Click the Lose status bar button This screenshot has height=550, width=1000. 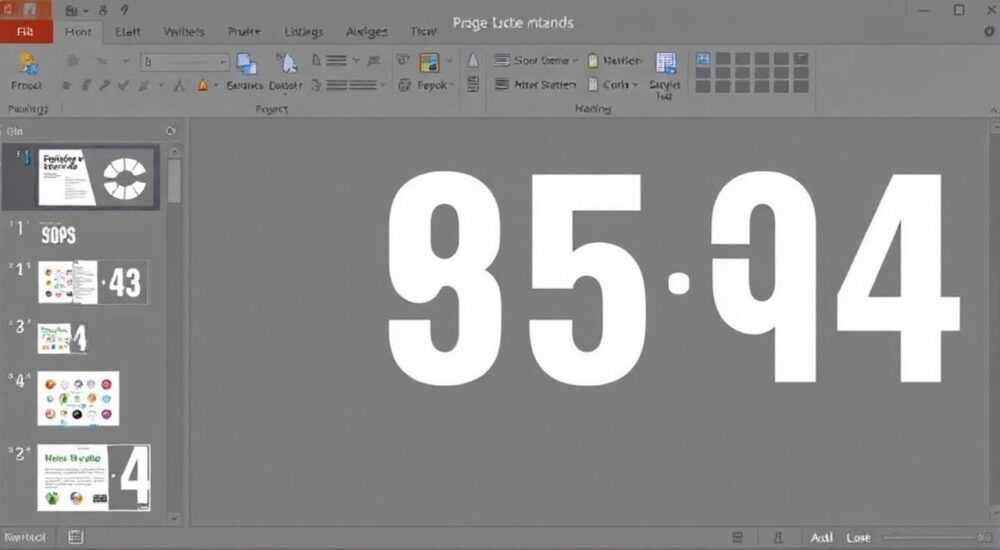[x=858, y=538]
